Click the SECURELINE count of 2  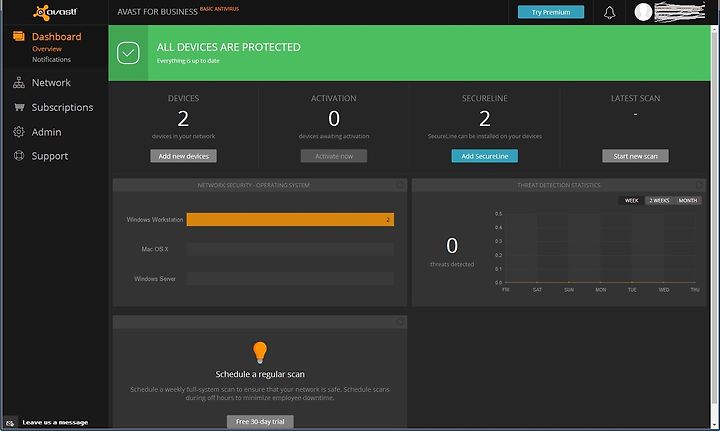coord(484,119)
